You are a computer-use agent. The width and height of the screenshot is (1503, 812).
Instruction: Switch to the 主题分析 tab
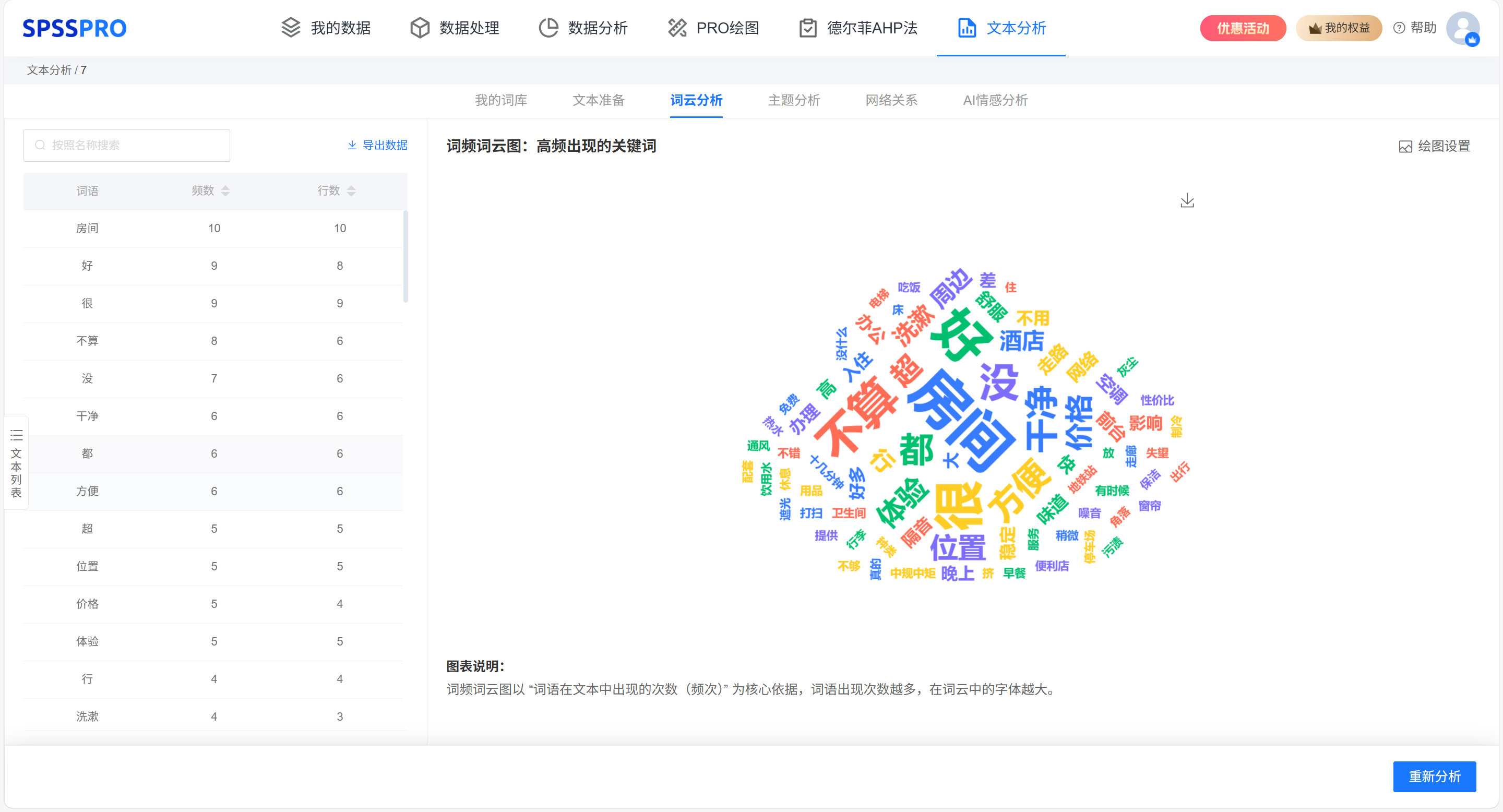pyautogui.click(x=793, y=100)
